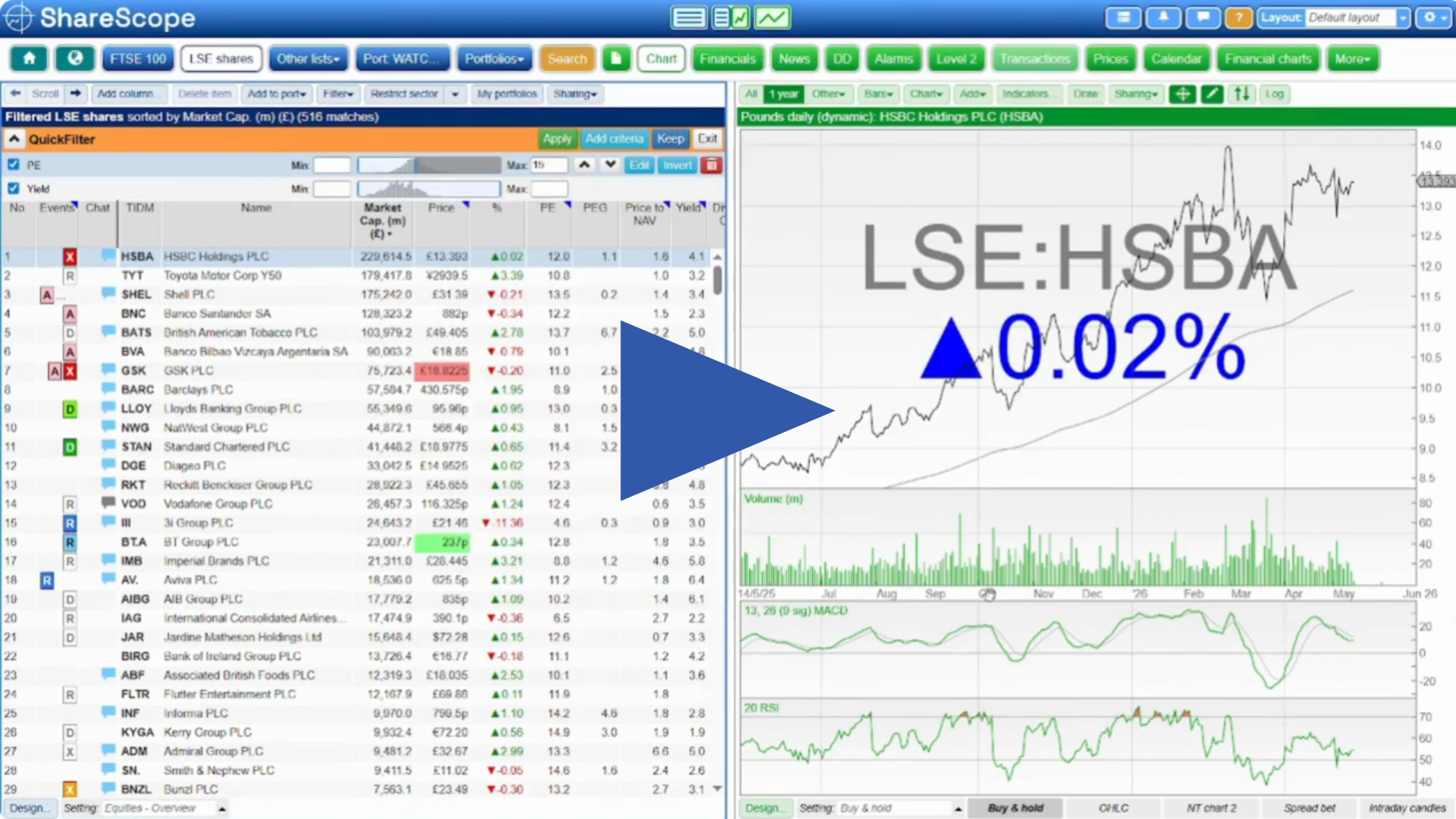Screen dimensions: 1456x819
Task: Switch to list-only layout icon
Action: [689, 17]
